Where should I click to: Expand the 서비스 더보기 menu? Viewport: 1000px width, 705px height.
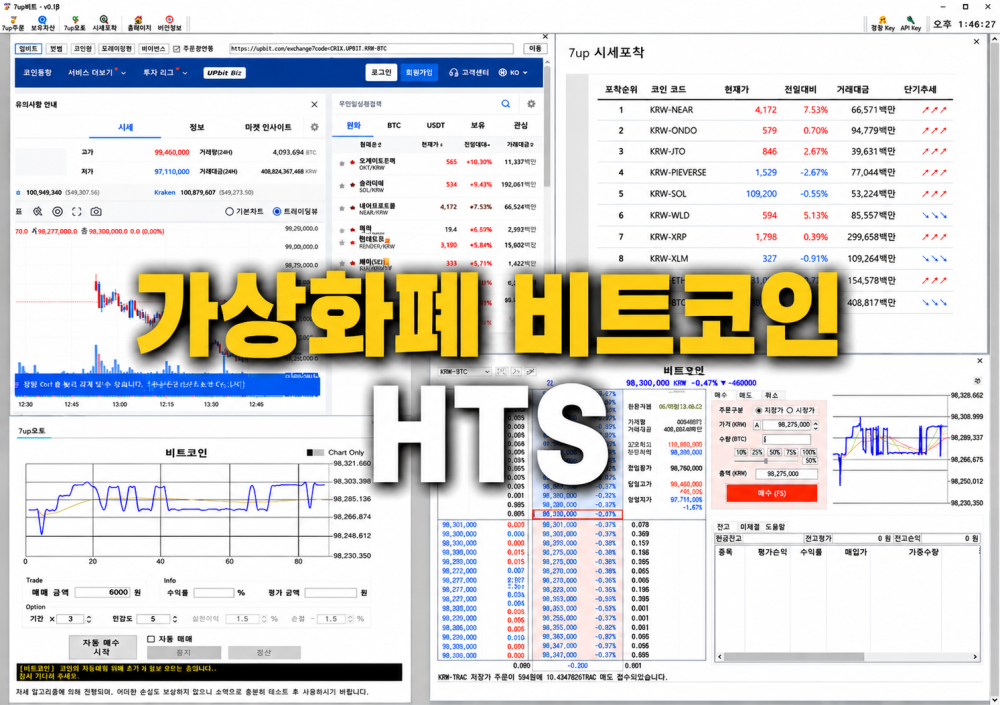[97, 73]
